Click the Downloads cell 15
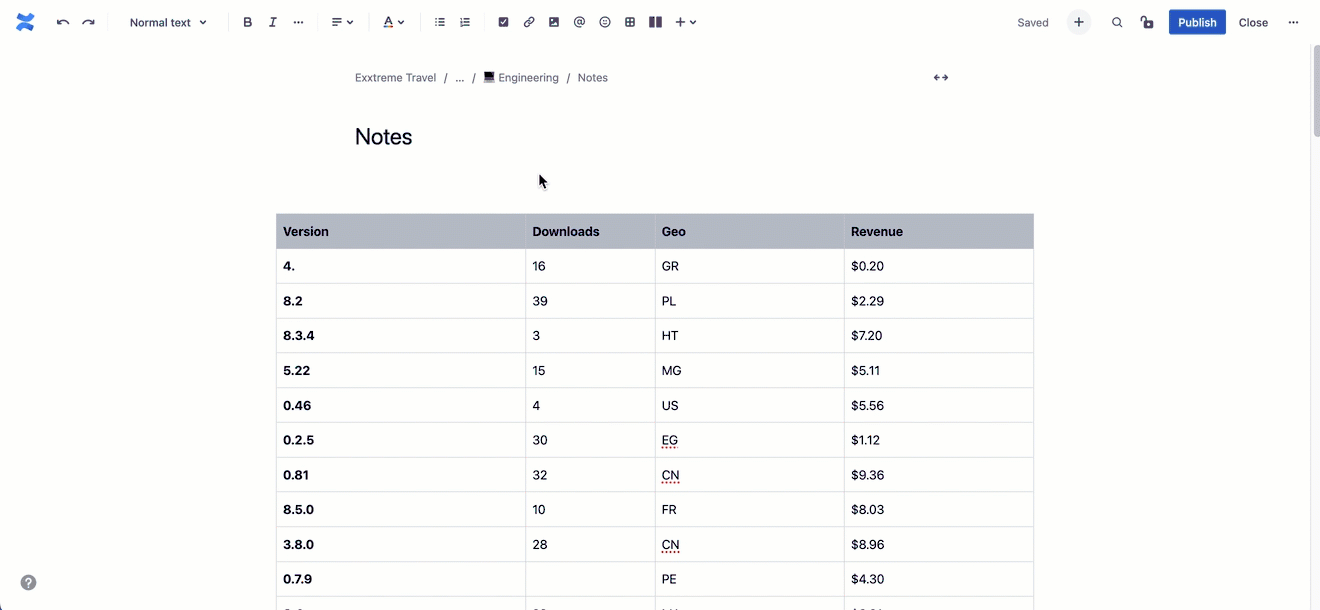This screenshot has height=610, width=1320. (x=591, y=370)
